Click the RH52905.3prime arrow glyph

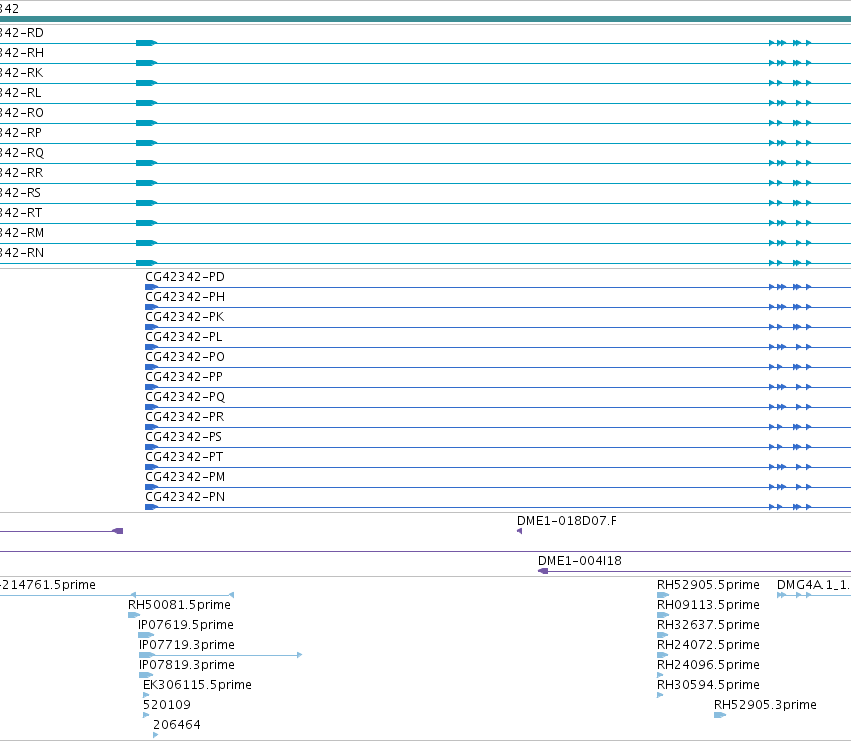[x=720, y=715]
